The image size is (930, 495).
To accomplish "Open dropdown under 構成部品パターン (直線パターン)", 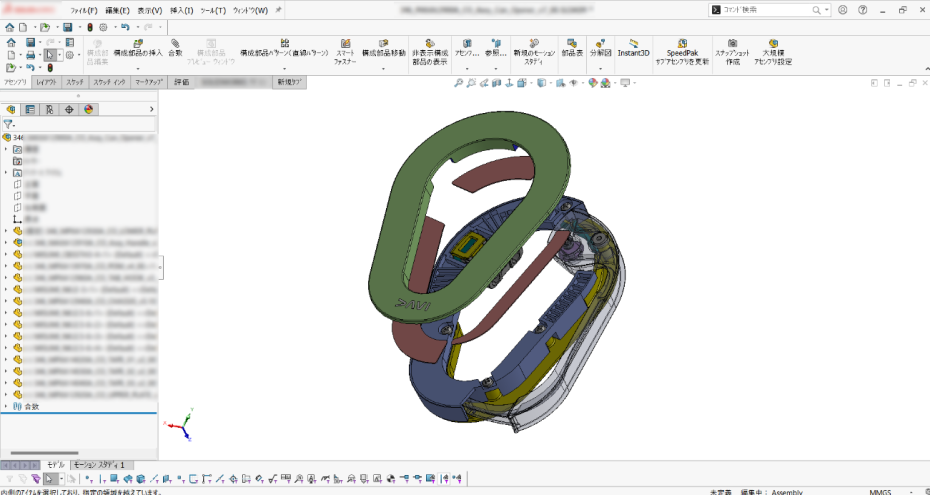I will tap(285, 69).
